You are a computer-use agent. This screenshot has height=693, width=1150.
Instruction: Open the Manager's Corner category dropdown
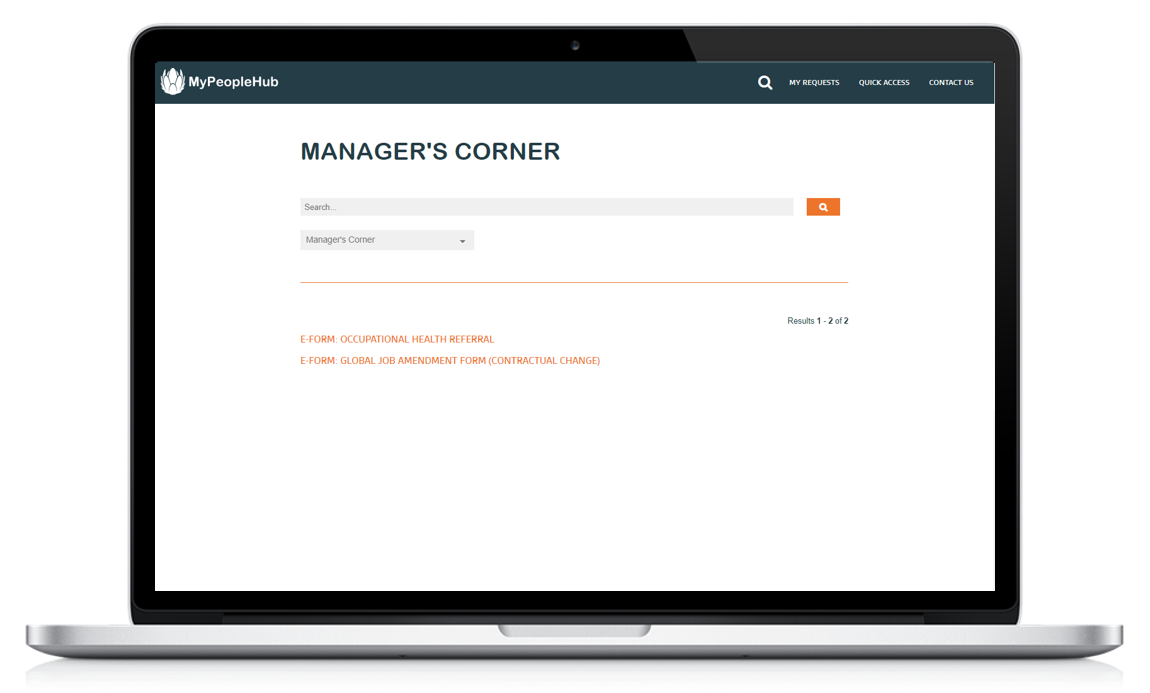[386, 240]
